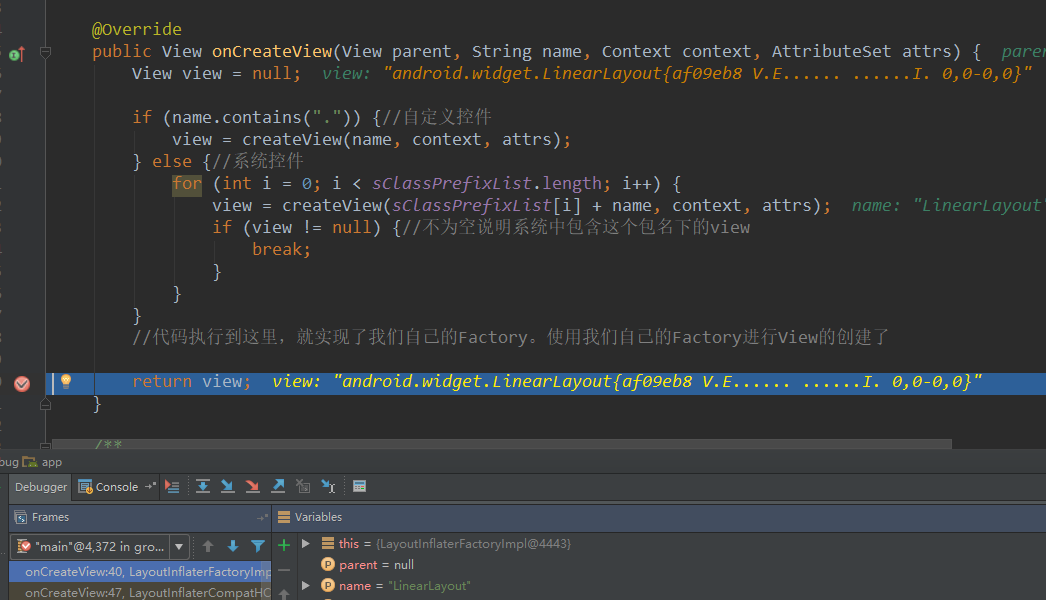Open the Evaluate Expression calculator icon
Image resolution: width=1046 pixels, height=600 pixels.
(360, 486)
